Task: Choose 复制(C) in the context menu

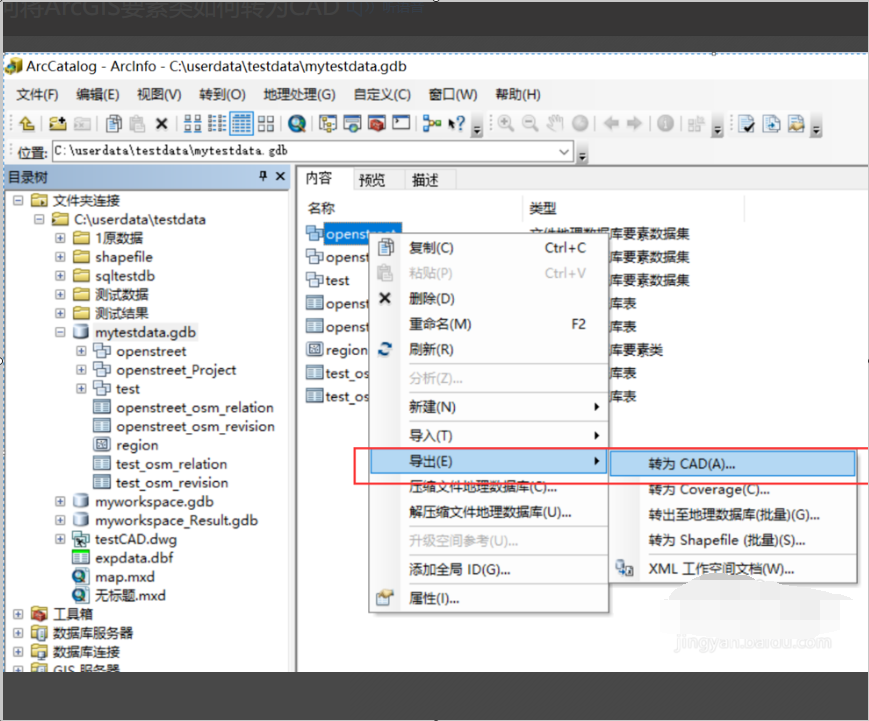Action: click(488, 248)
